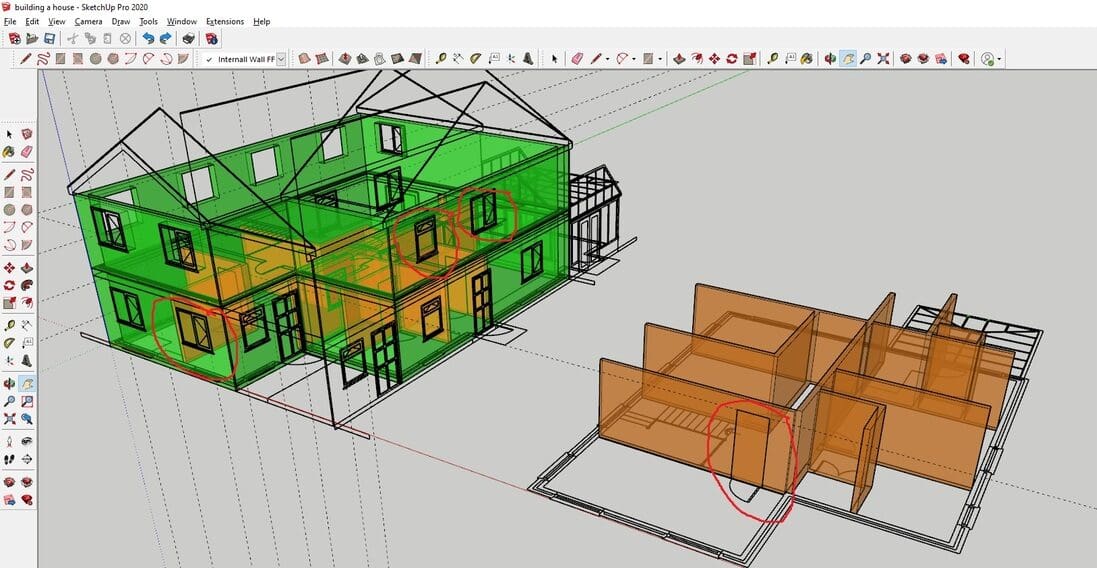Expand the Shapes tool dropdown arrow
The height and width of the screenshot is (568, 1097).
coord(660,59)
